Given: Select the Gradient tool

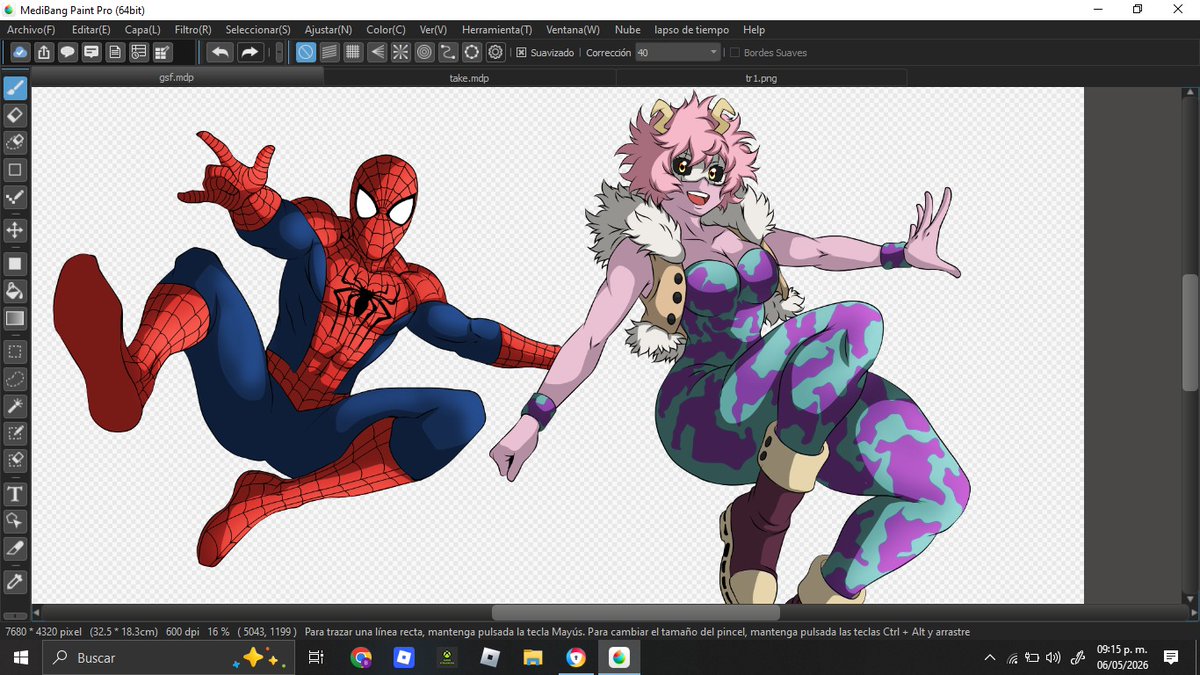Looking at the screenshot, I should (x=15, y=318).
